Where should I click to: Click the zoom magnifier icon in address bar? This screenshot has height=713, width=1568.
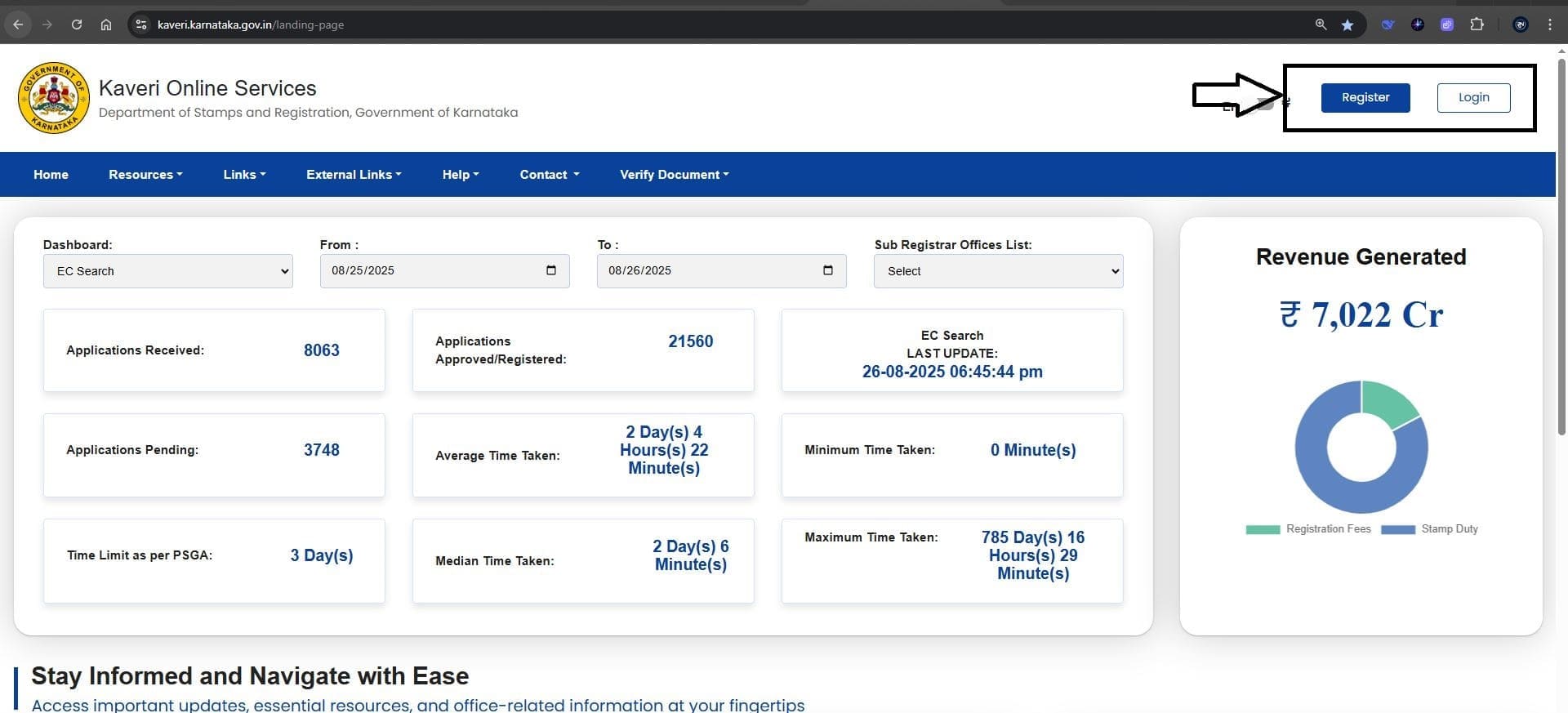click(1321, 25)
